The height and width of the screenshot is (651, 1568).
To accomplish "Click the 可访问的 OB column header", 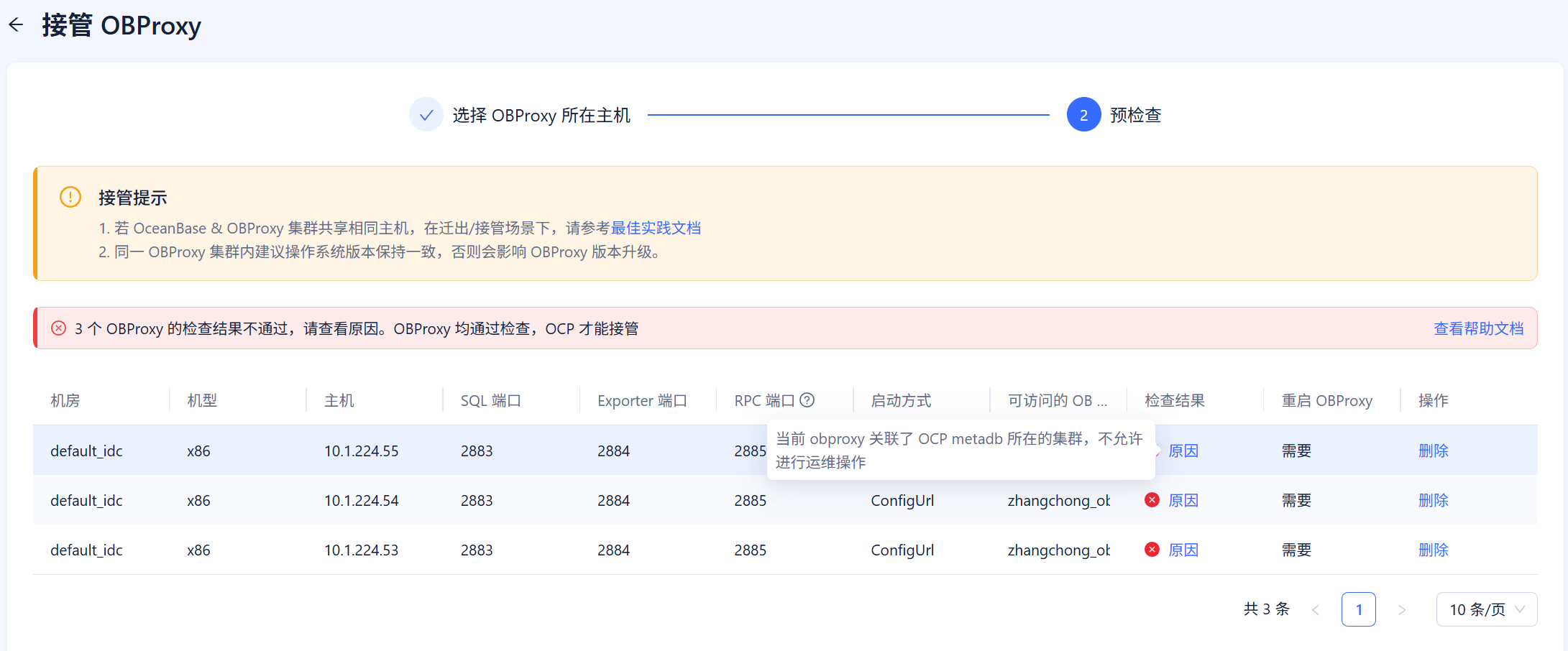I will (x=1057, y=400).
